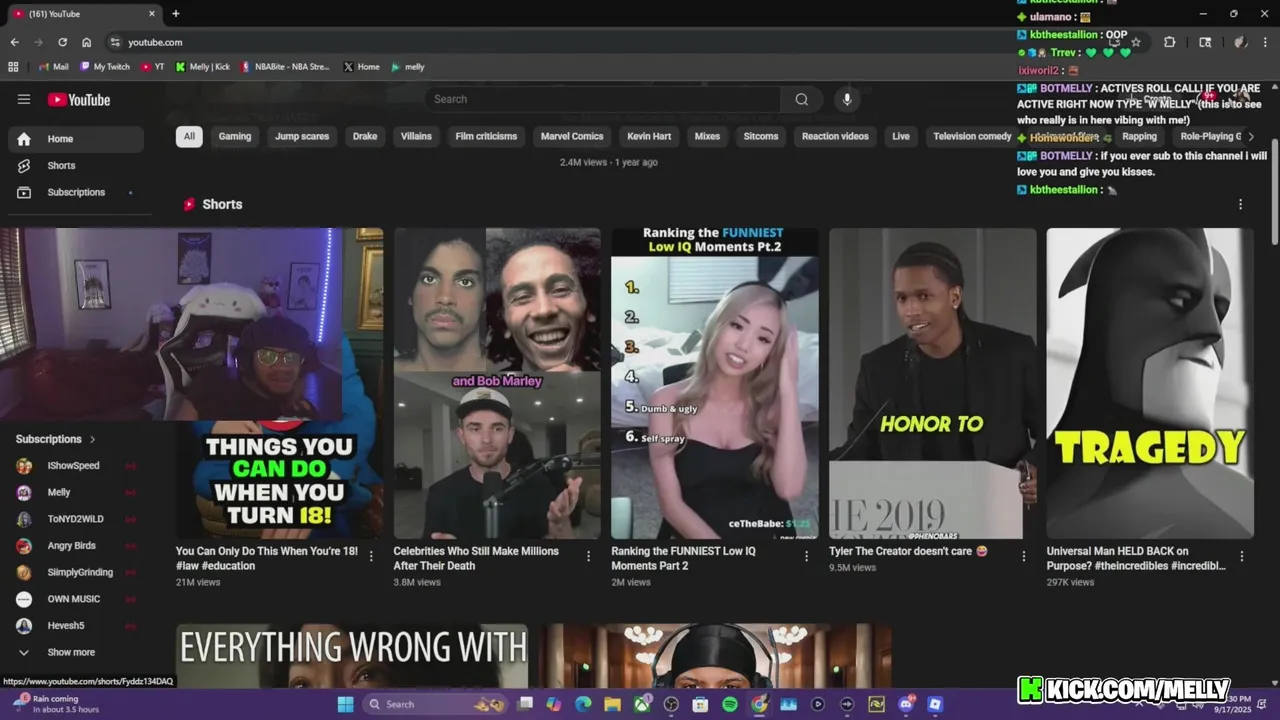This screenshot has width=1280, height=720.
Task: Open the My Twitch bookmark
Action: (x=105, y=67)
